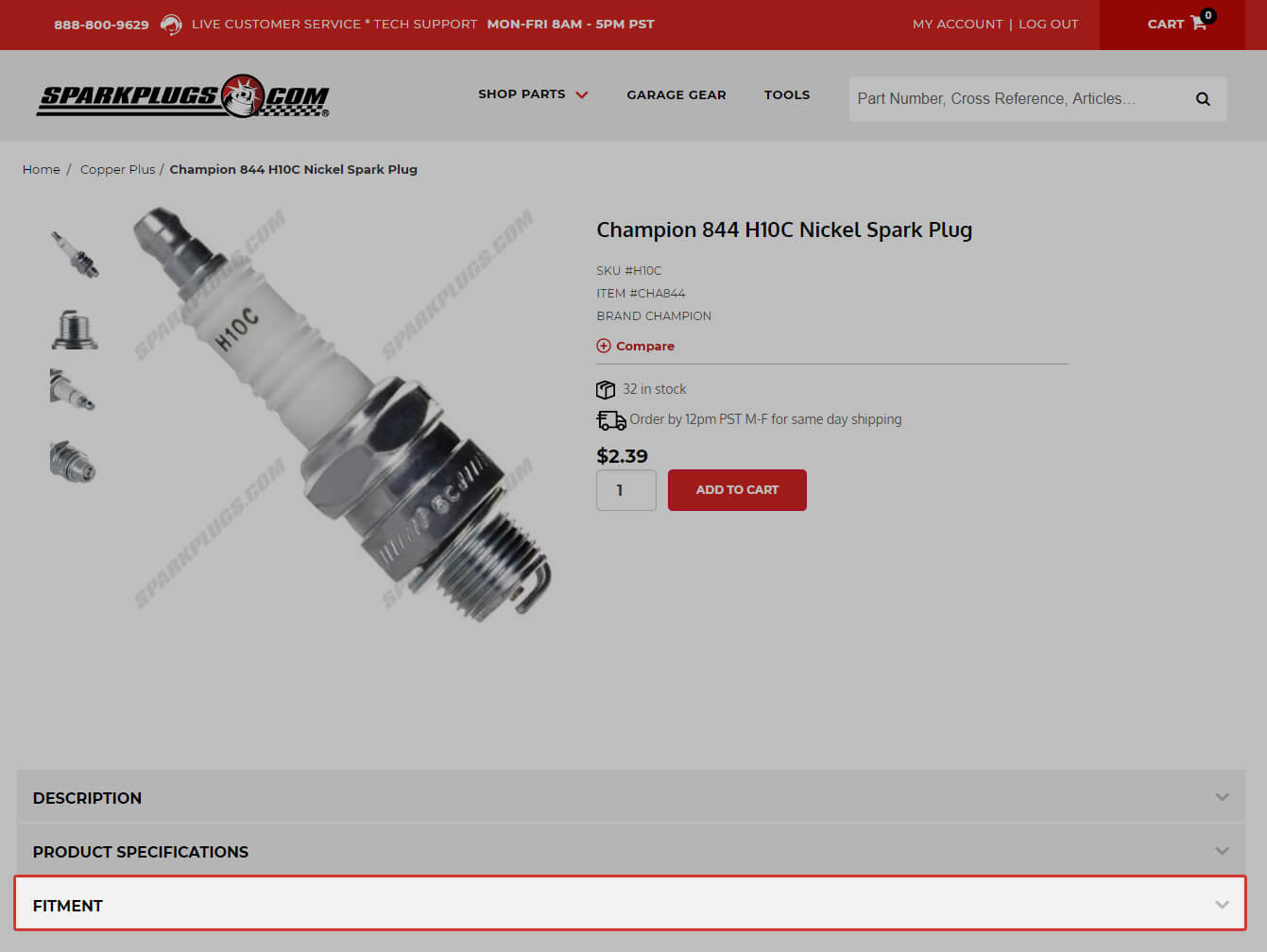Click the Live Customer Service text

[334, 25]
